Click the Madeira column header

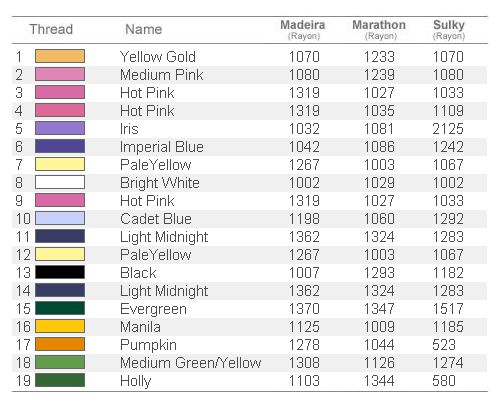303,29
